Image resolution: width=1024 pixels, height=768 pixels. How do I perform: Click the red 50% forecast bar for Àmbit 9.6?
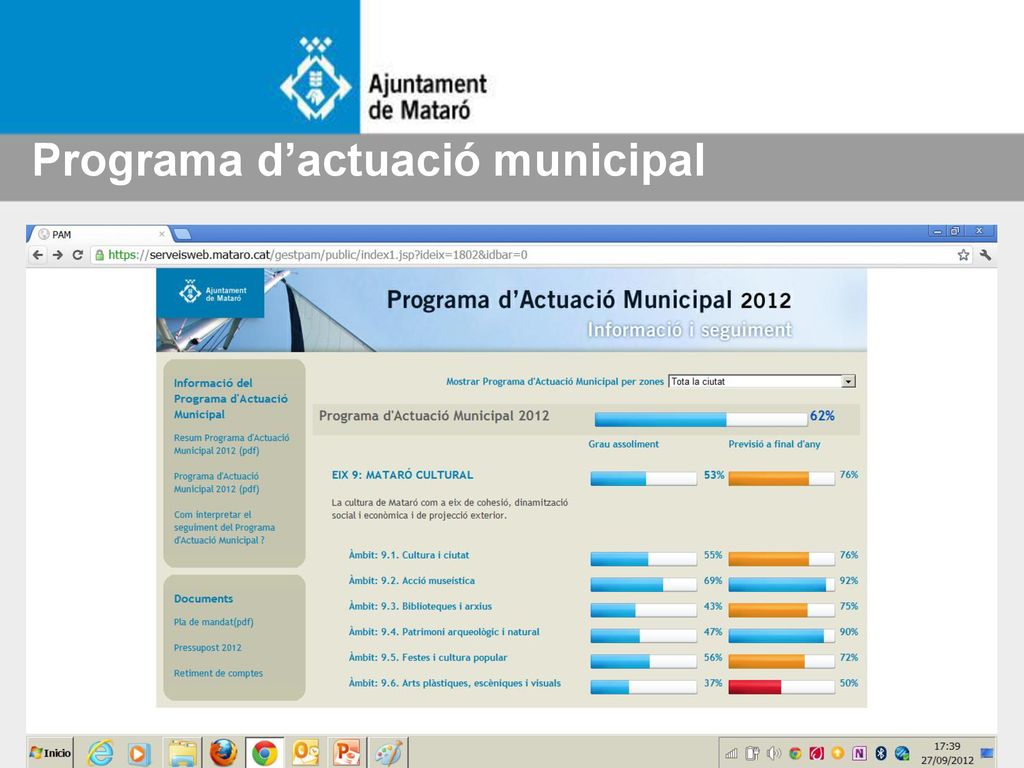click(781, 686)
